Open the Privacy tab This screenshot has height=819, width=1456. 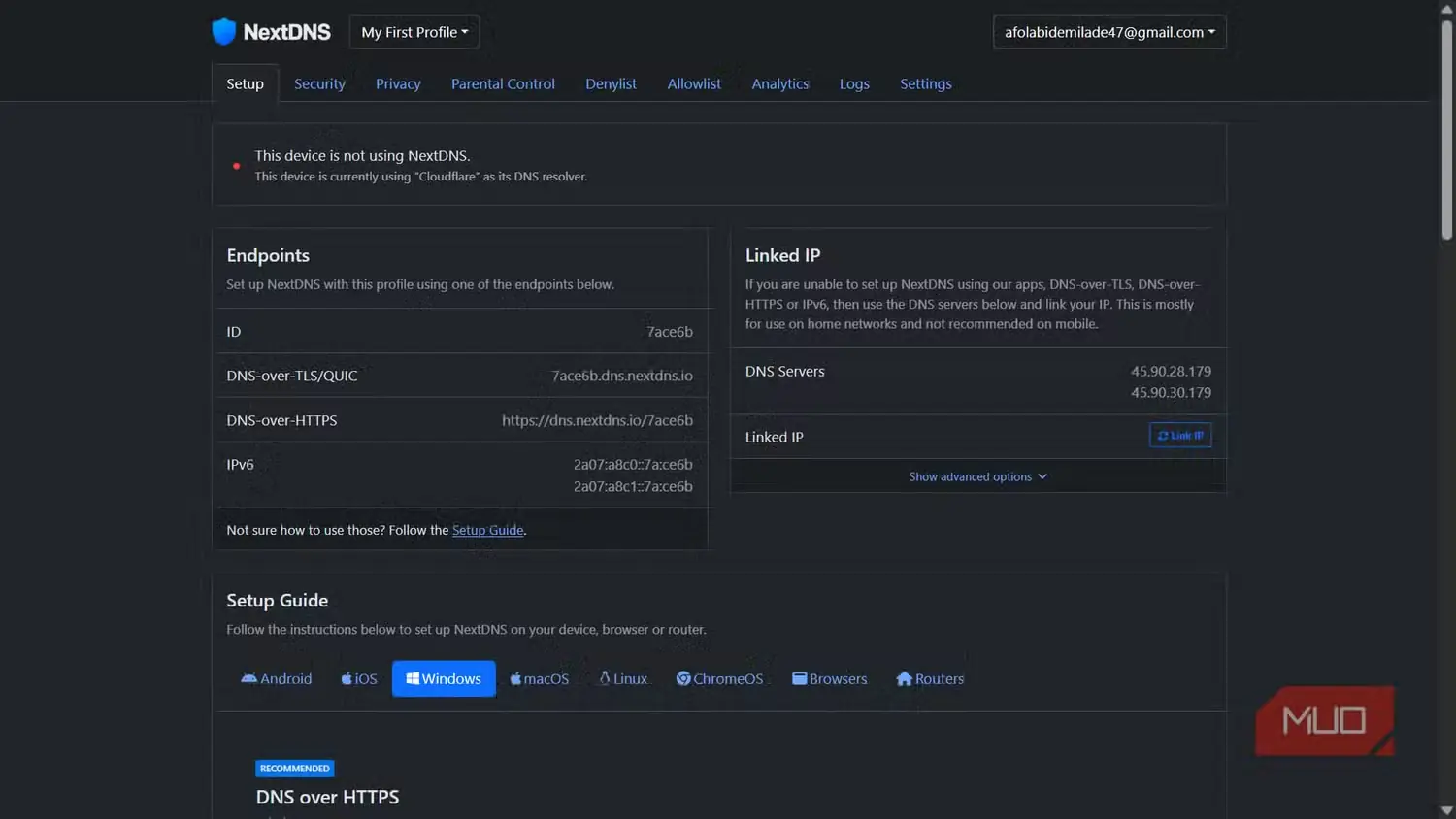tap(398, 83)
